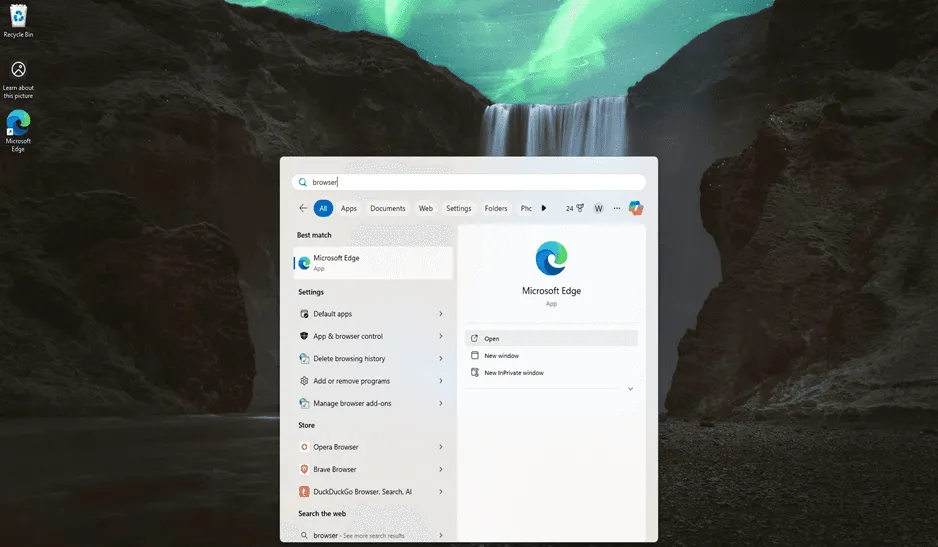Show more filter tabs with the play arrow
This screenshot has height=547, width=938.
(544, 208)
